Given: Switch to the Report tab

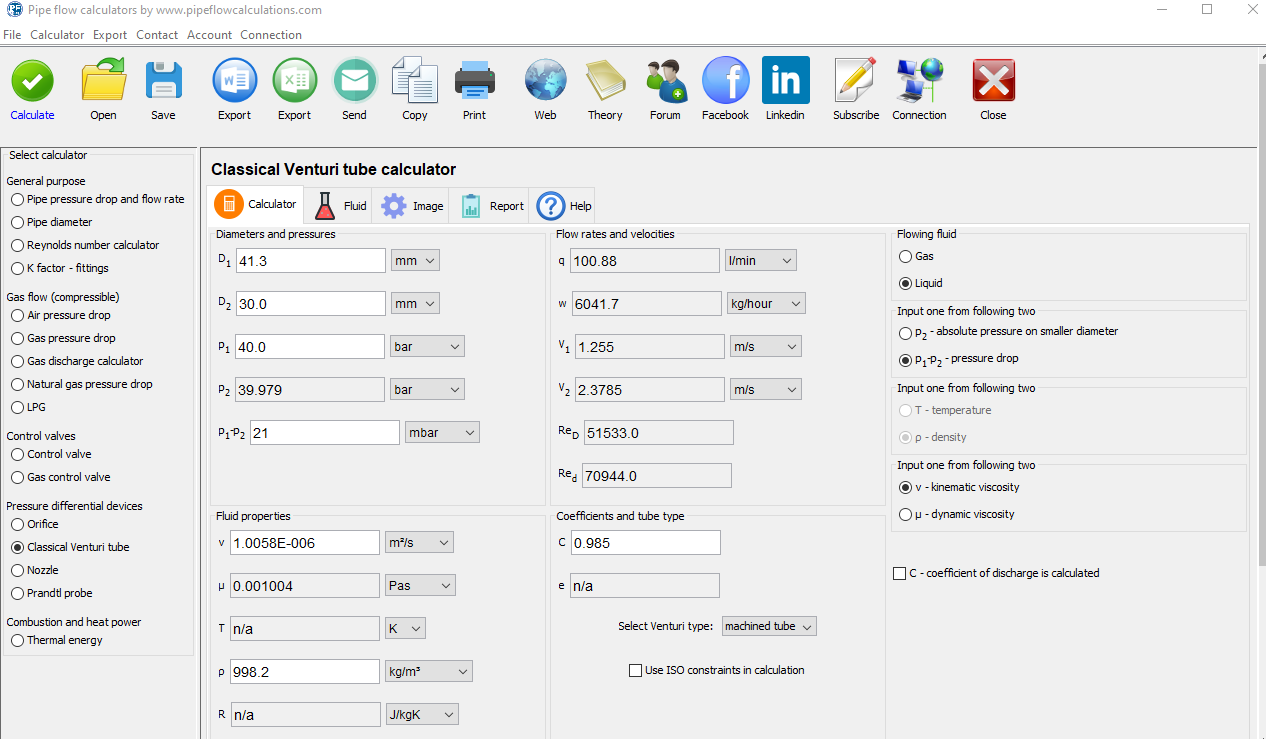Looking at the screenshot, I should 492,206.
